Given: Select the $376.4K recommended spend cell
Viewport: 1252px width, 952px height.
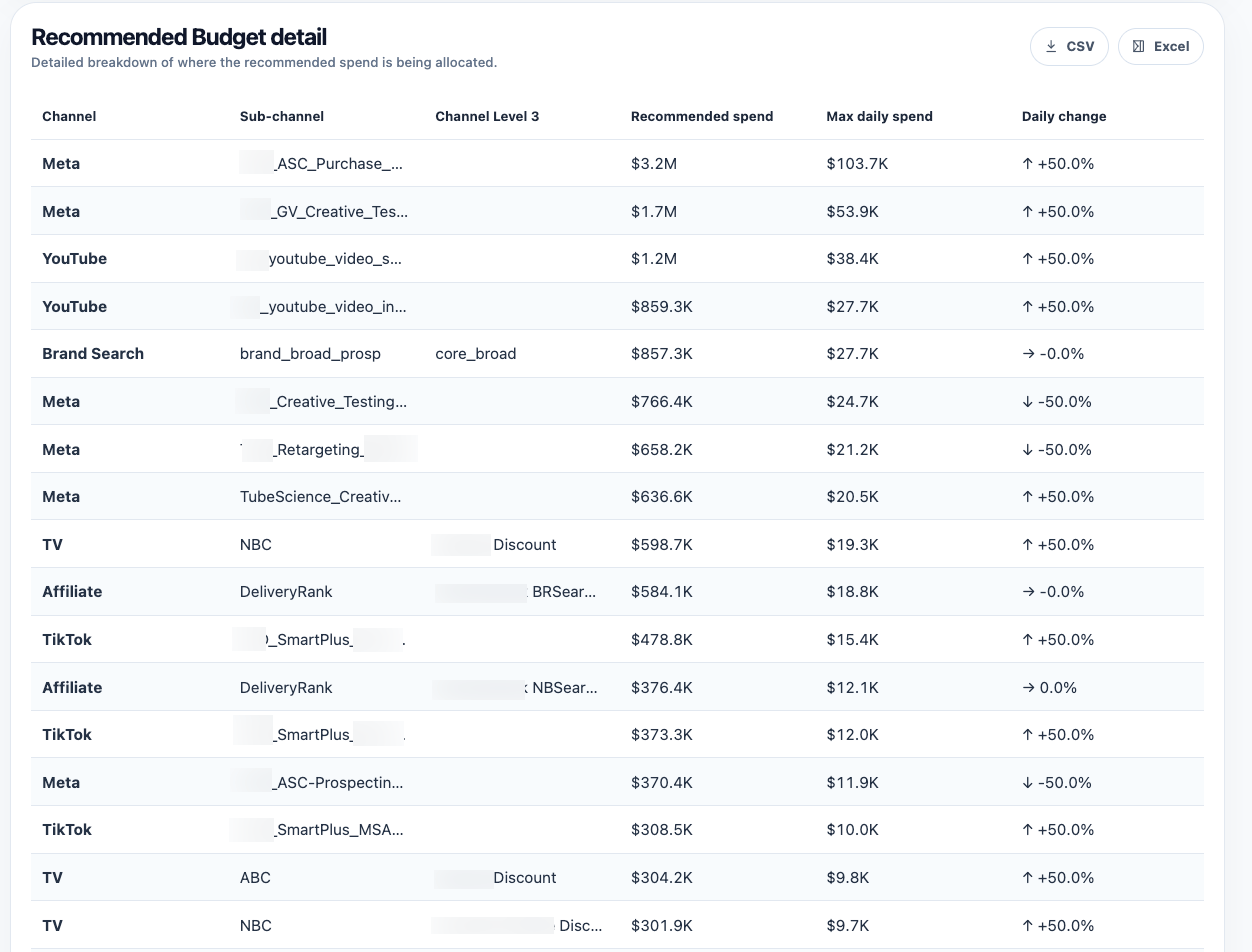Looking at the screenshot, I should coord(662,687).
